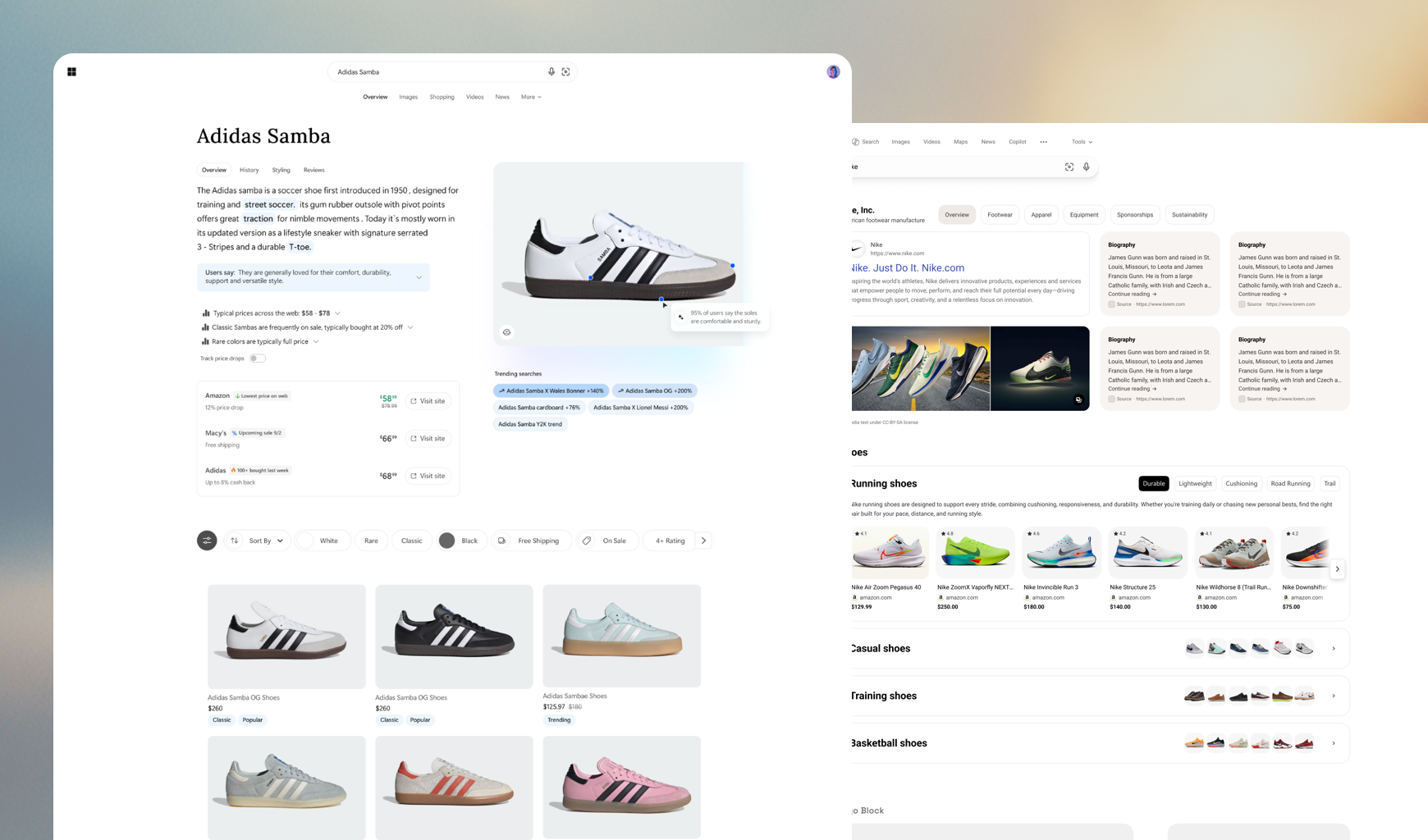Screen dimensions: 1428x840
Task: Click the Free Shipping truck icon
Action: point(502,541)
